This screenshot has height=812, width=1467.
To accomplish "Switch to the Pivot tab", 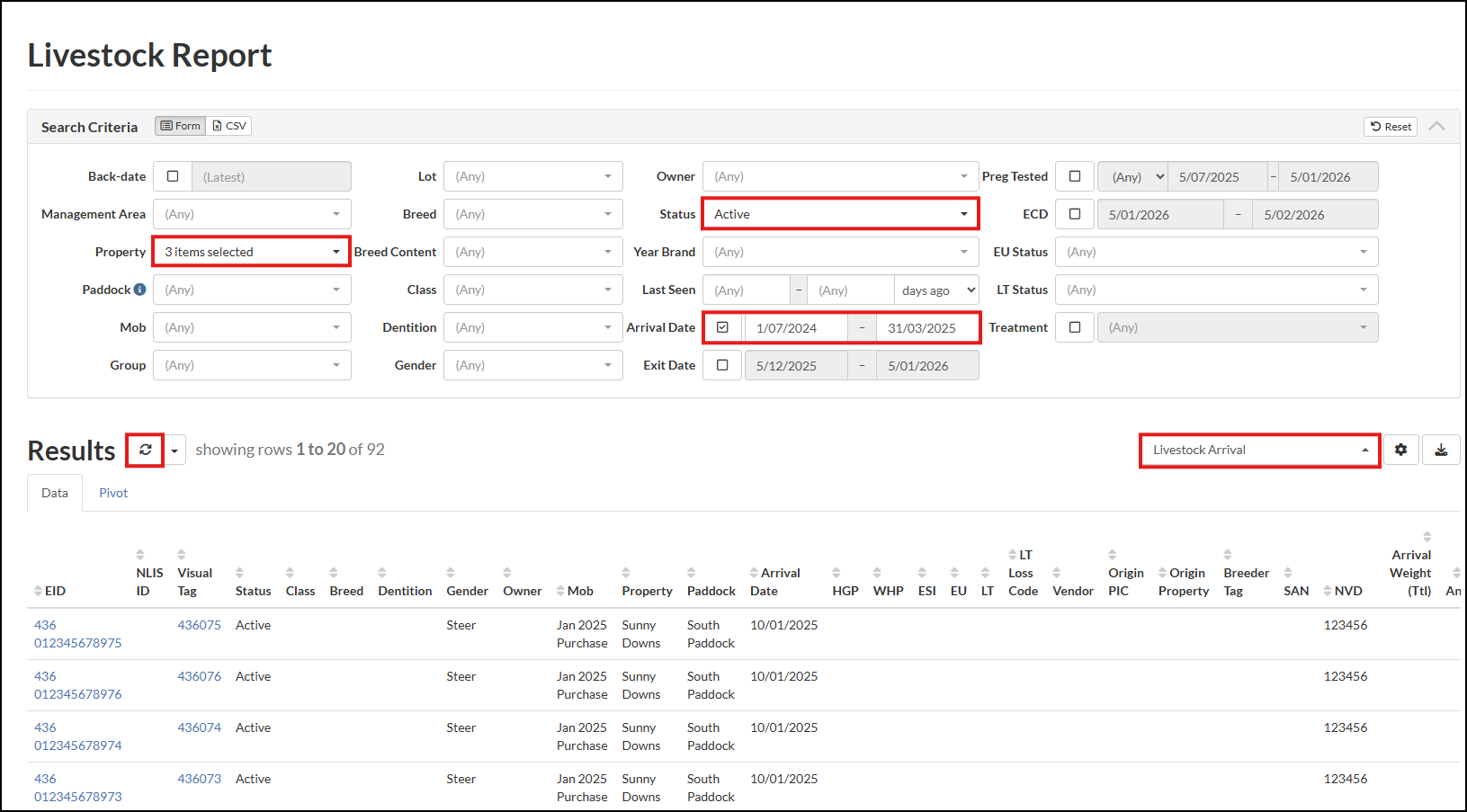I will coord(113,493).
